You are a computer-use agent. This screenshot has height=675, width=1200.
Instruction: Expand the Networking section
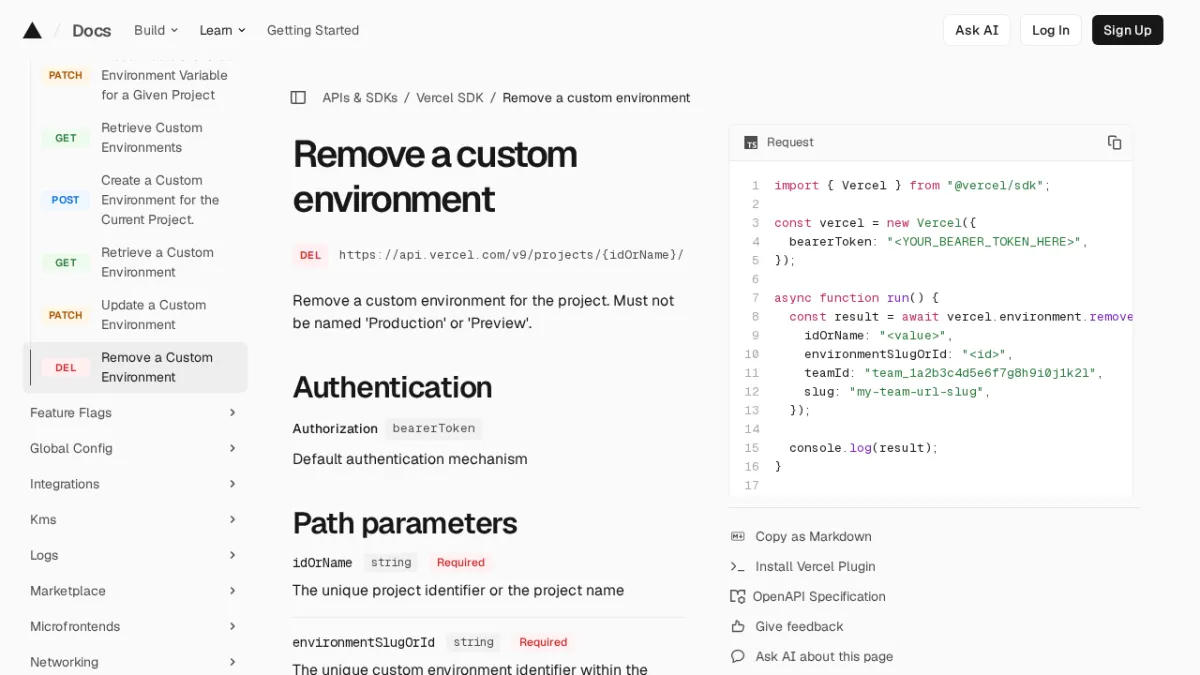pos(135,662)
